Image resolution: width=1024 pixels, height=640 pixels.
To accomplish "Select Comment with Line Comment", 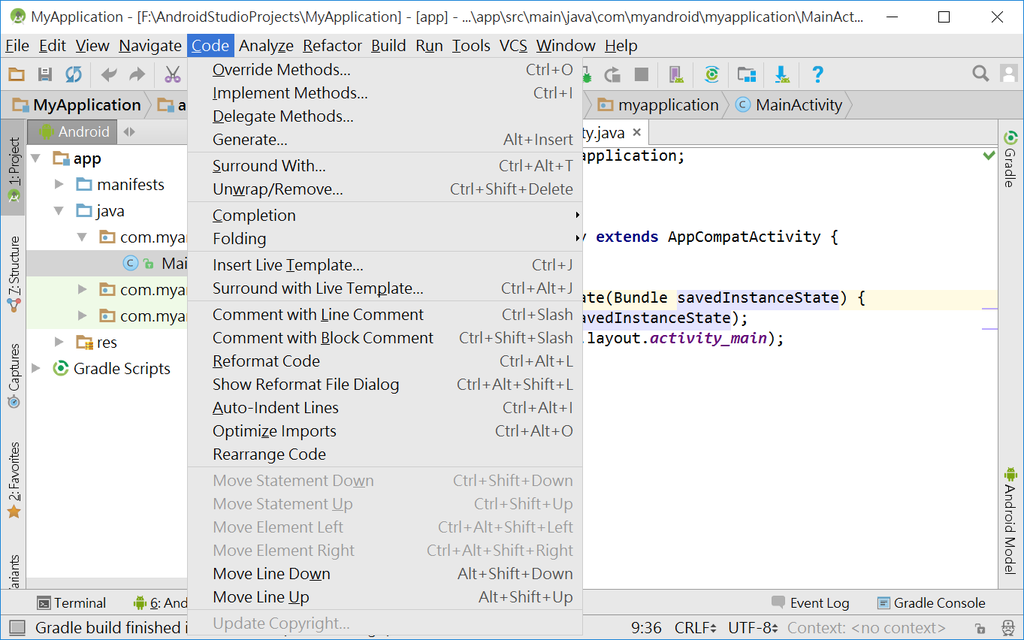I will pyautogui.click(x=385, y=315).
